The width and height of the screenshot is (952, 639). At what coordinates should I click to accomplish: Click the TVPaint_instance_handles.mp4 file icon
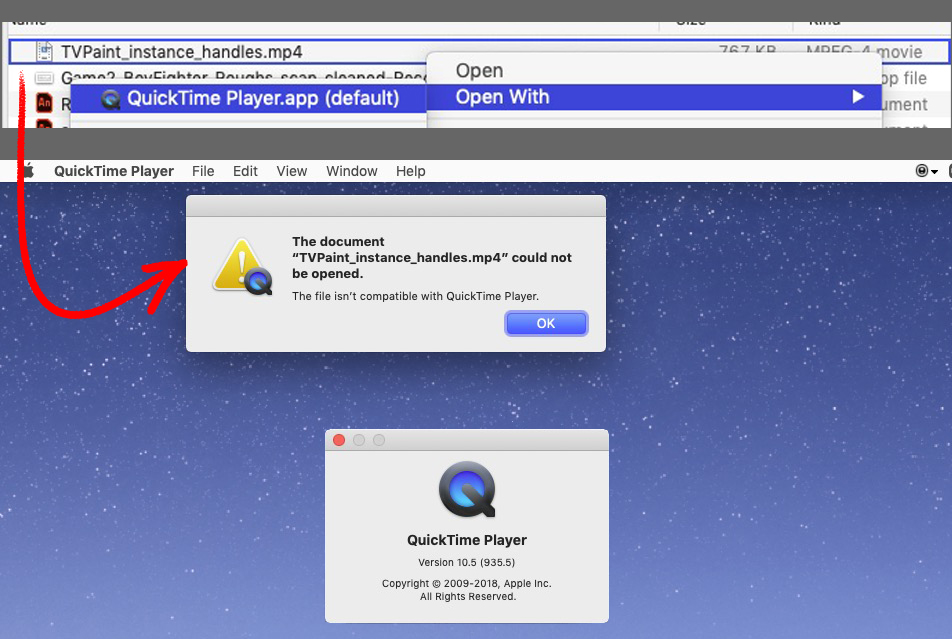(x=44, y=52)
